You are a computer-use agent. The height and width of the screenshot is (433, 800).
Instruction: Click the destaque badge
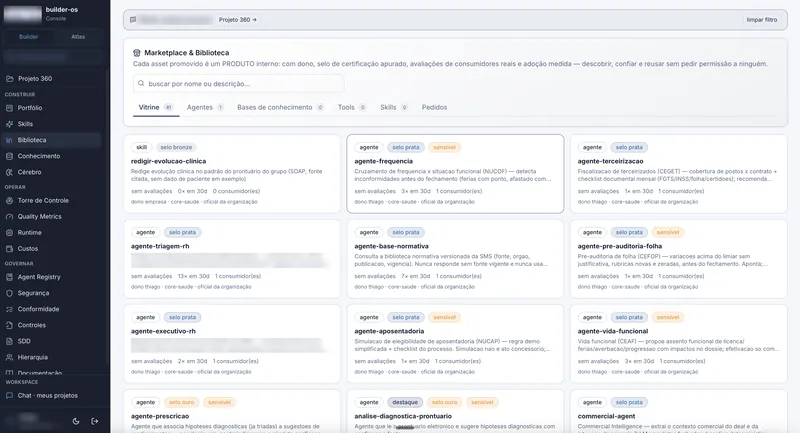tap(405, 402)
